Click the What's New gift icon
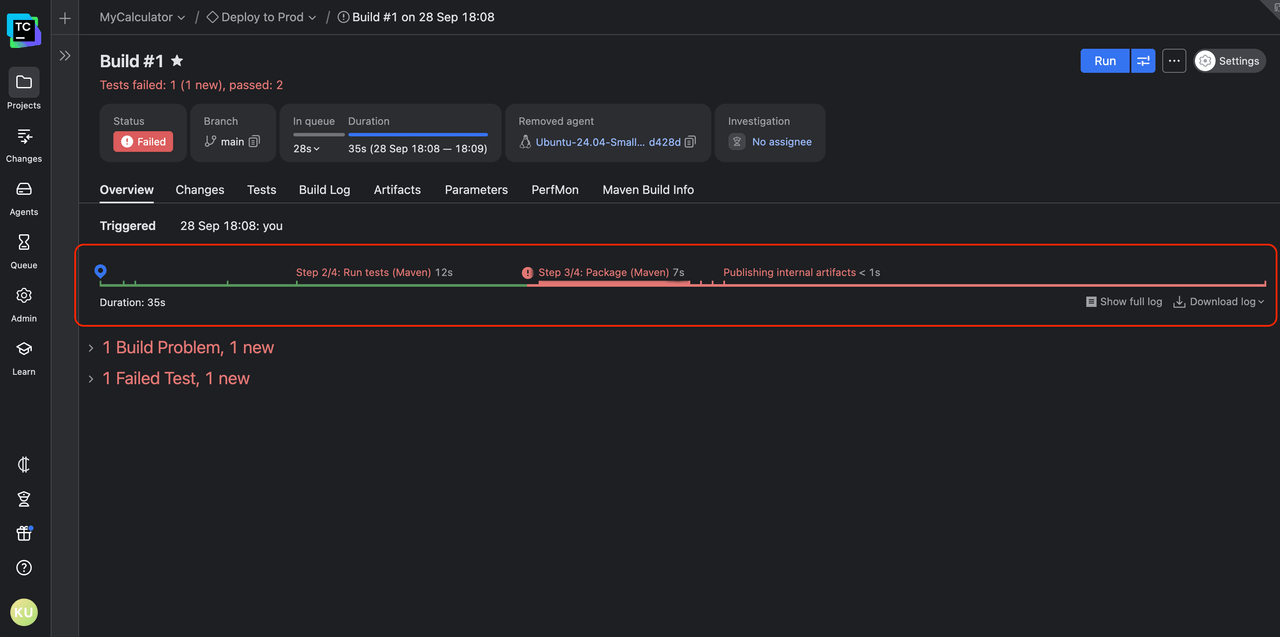Viewport: 1280px width, 637px height. pyautogui.click(x=24, y=533)
